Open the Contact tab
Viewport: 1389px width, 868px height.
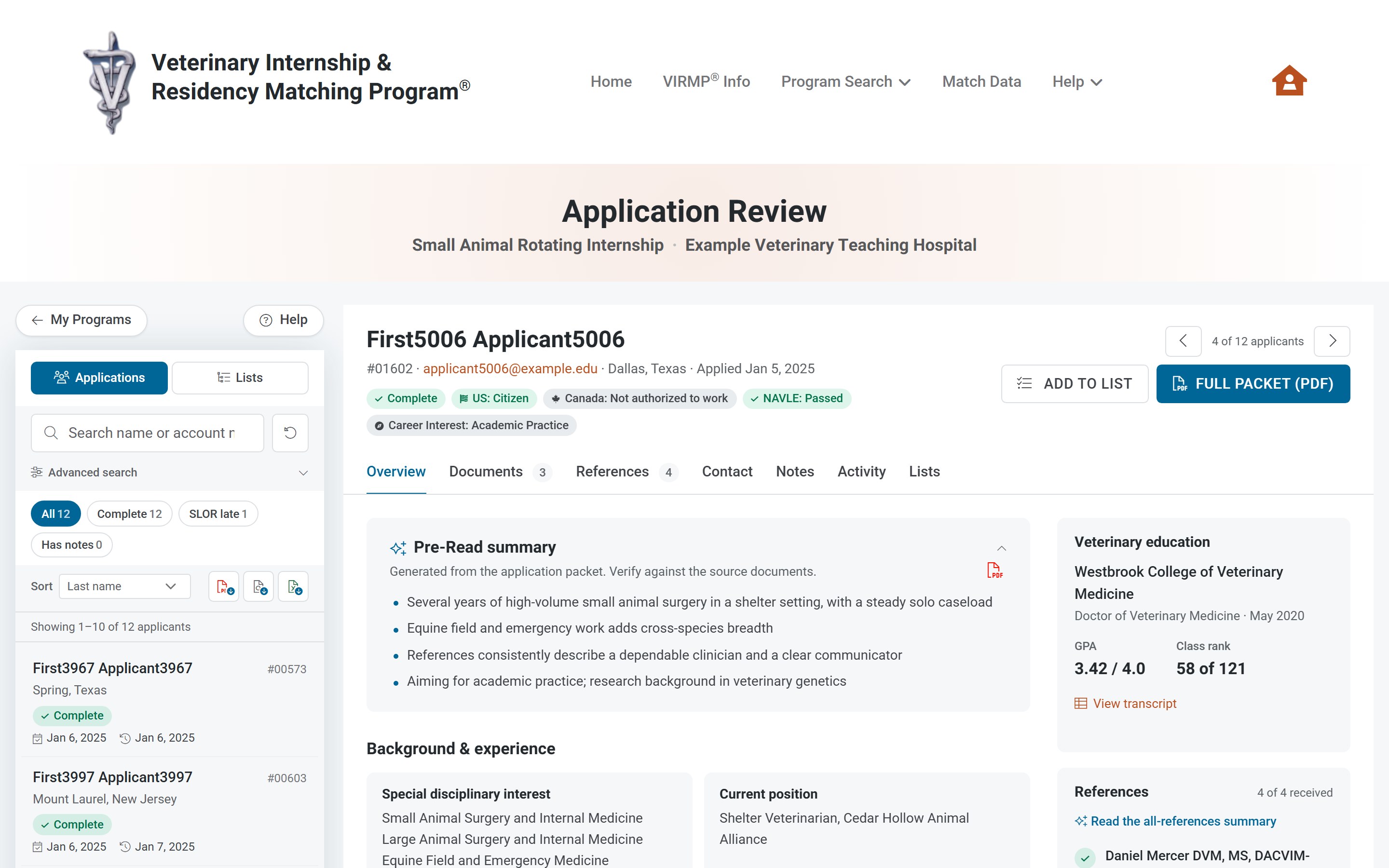pyautogui.click(x=727, y=472)
